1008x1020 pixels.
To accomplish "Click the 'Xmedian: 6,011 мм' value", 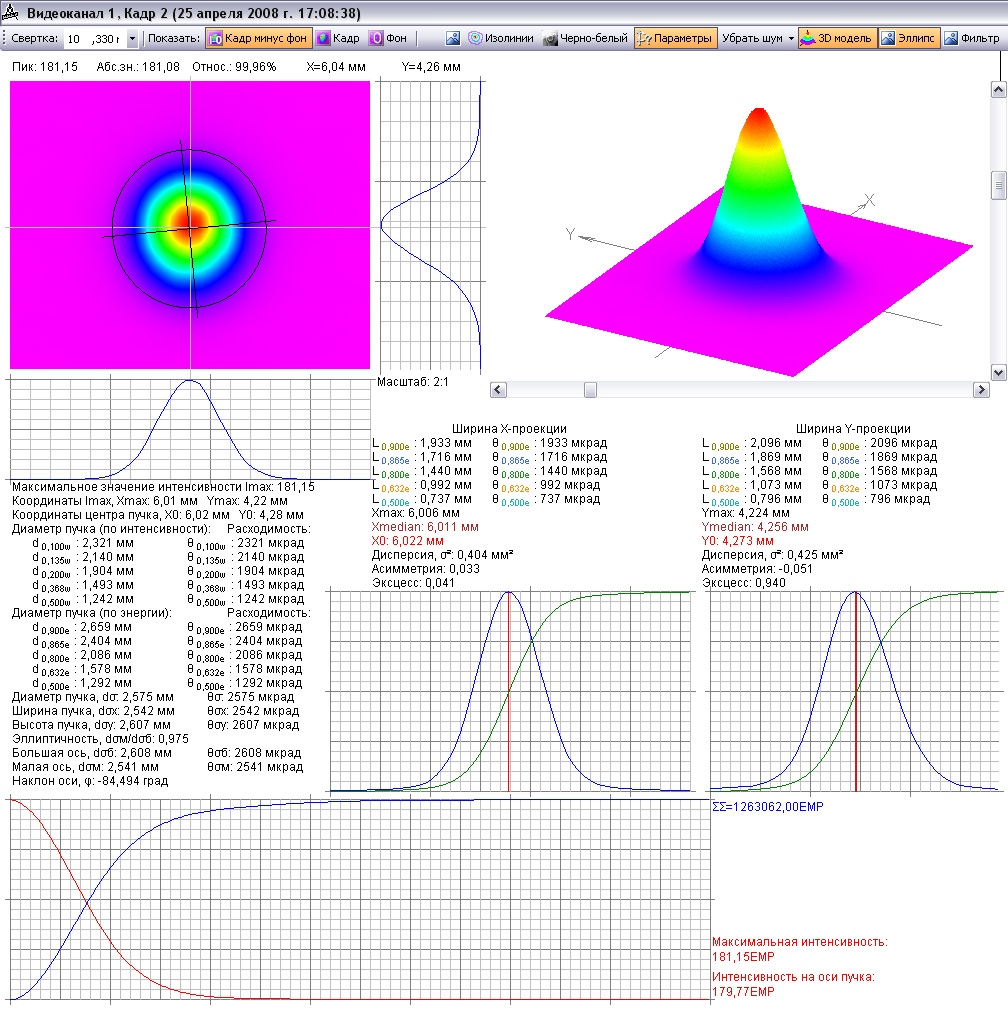I will [425, 527].
